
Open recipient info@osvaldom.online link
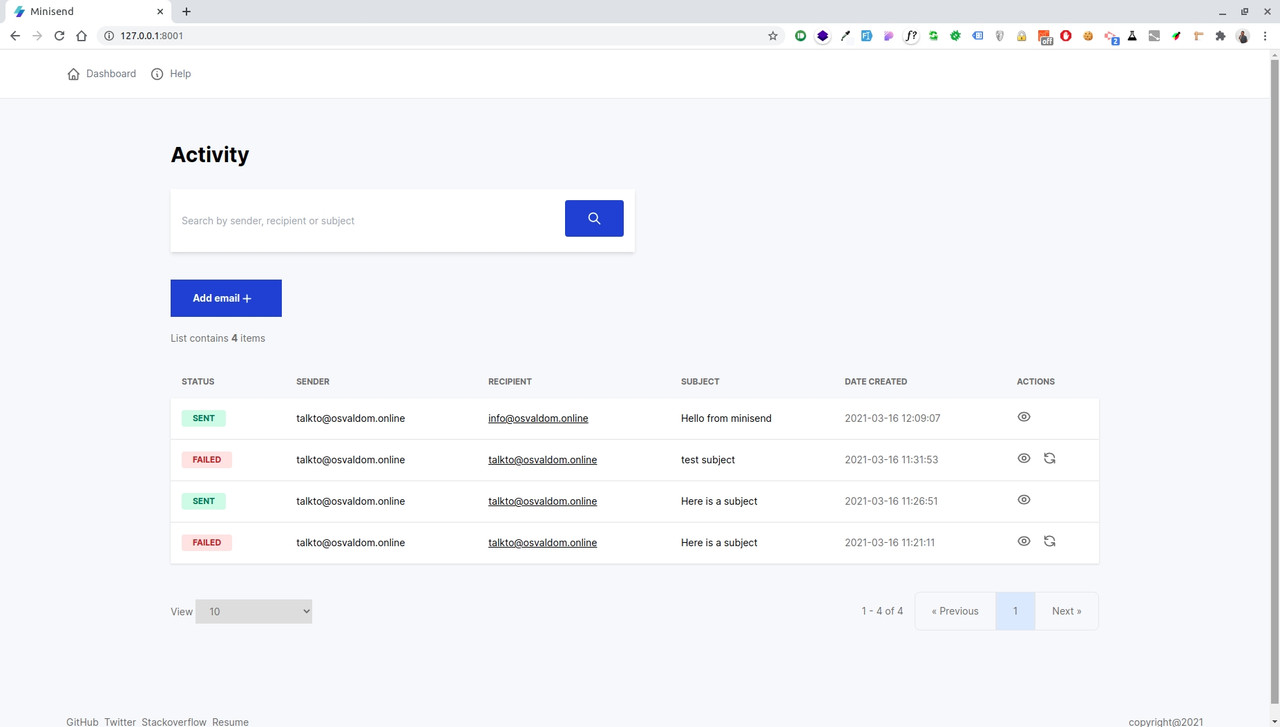(538, 419)
